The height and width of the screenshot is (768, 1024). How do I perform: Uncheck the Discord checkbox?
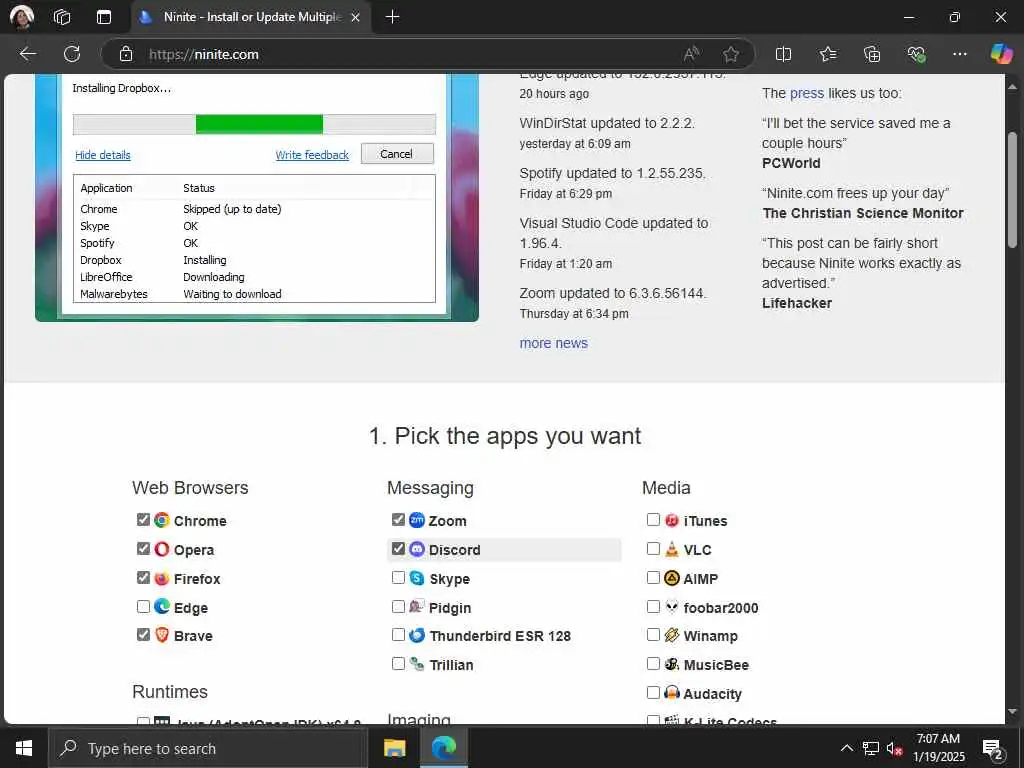[398, 549]
